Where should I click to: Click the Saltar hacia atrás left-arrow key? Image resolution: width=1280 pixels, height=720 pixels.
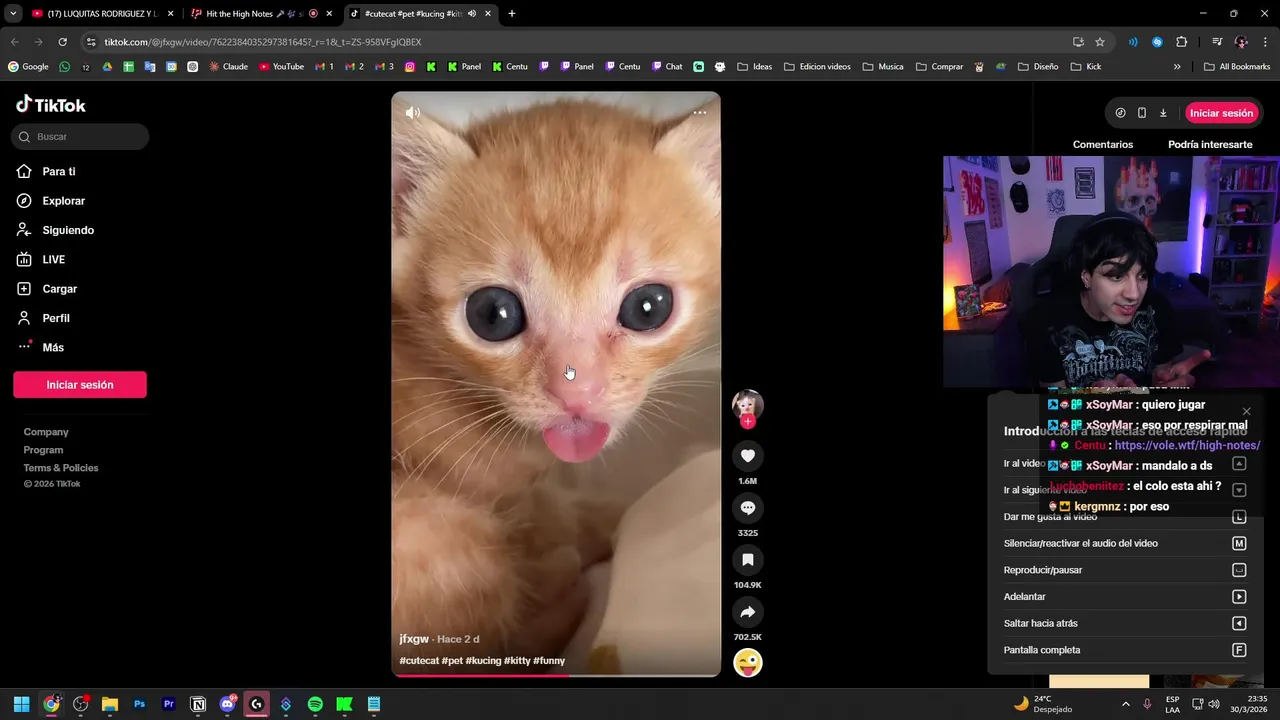point(1239,623)
